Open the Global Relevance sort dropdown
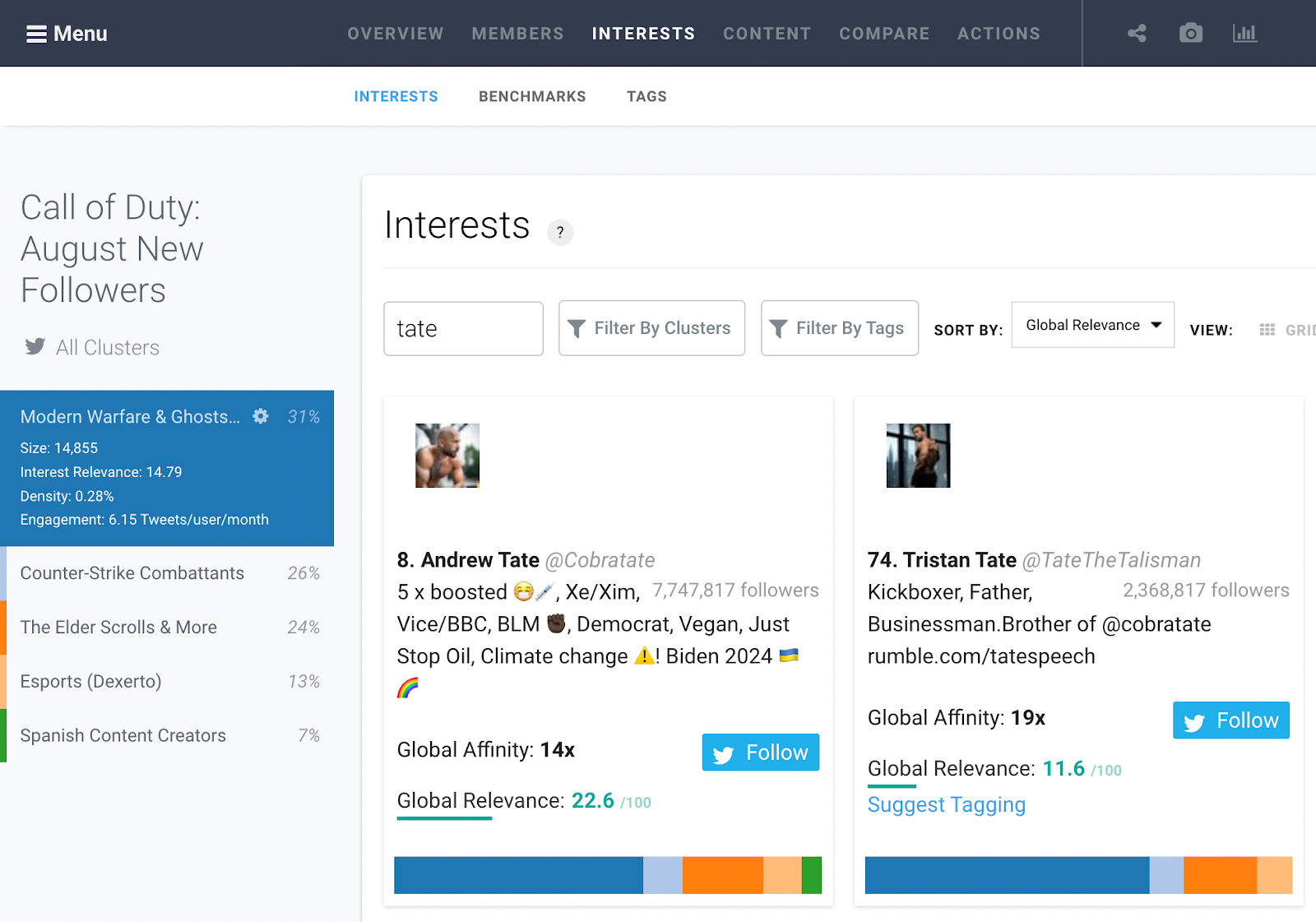Image resolution: width=1316 pixels, height=922 pixels. coord(1092,325)
